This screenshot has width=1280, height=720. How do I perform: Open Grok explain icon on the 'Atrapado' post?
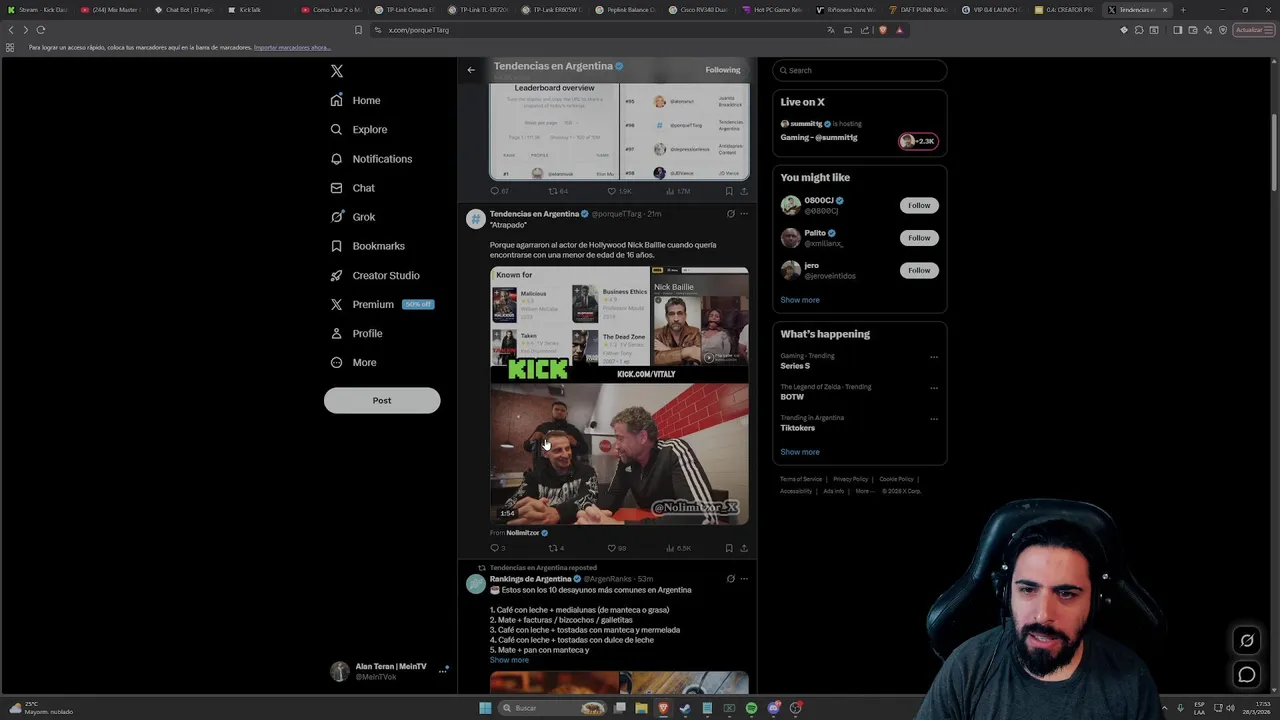[730, 214]
